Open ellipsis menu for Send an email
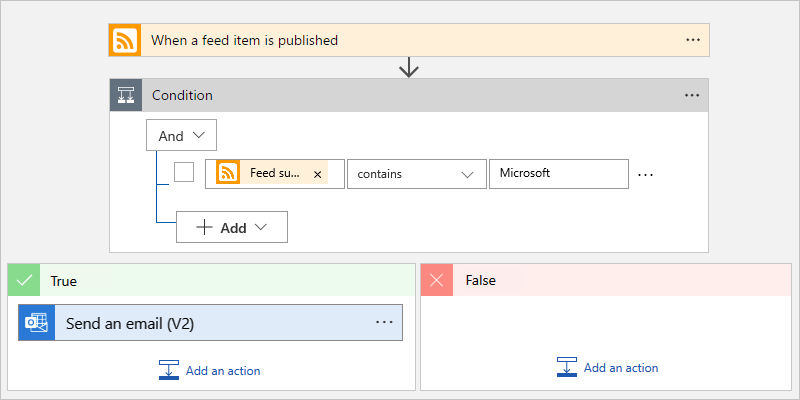This screenshot has height=400, width=800. tap(385, 322)
